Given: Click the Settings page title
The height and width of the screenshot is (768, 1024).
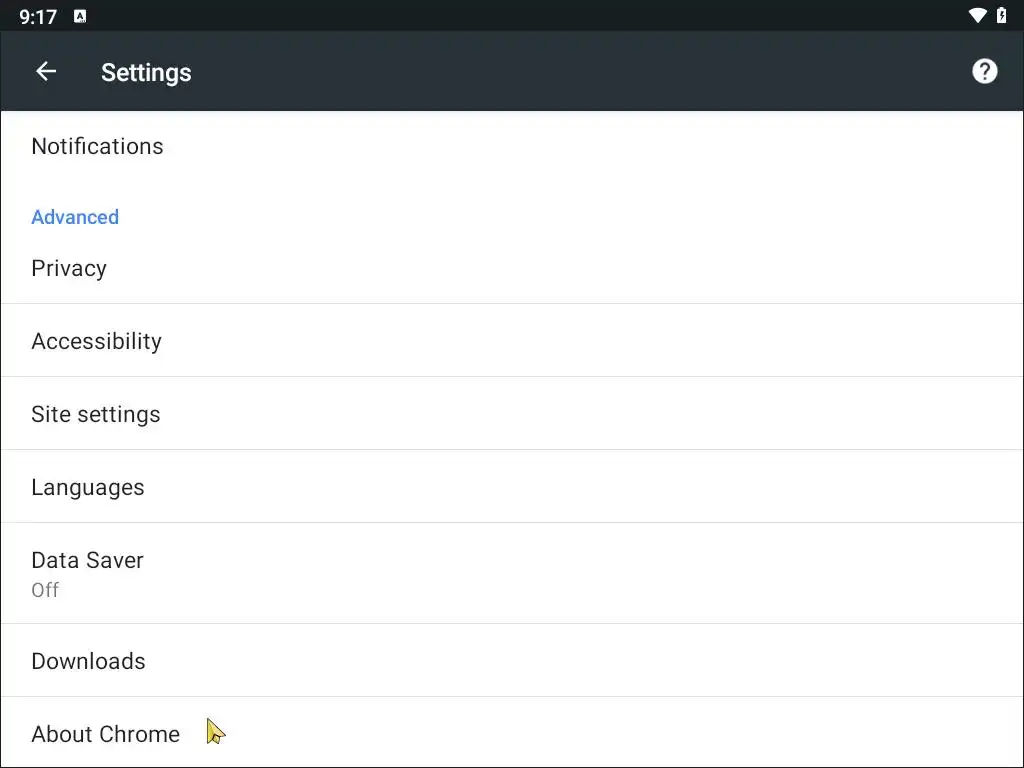Looking at the screenshot, I should click(146, 72).
